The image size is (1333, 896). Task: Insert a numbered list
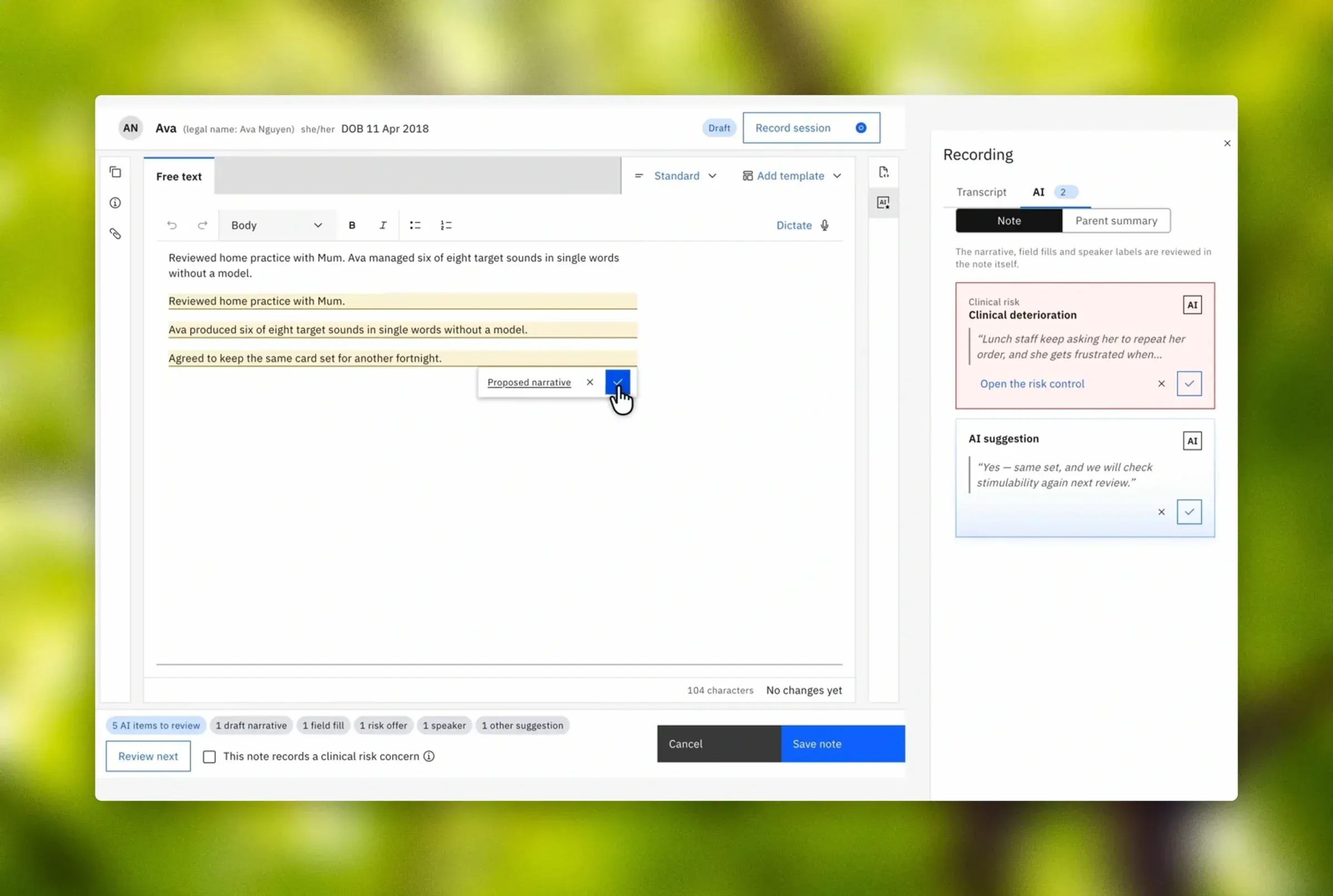pos(446,225)
